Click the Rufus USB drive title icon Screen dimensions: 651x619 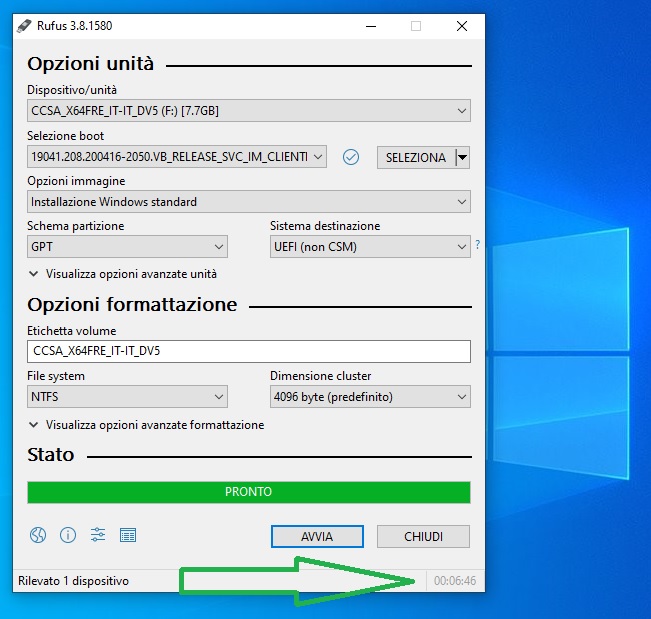[24, 26]
